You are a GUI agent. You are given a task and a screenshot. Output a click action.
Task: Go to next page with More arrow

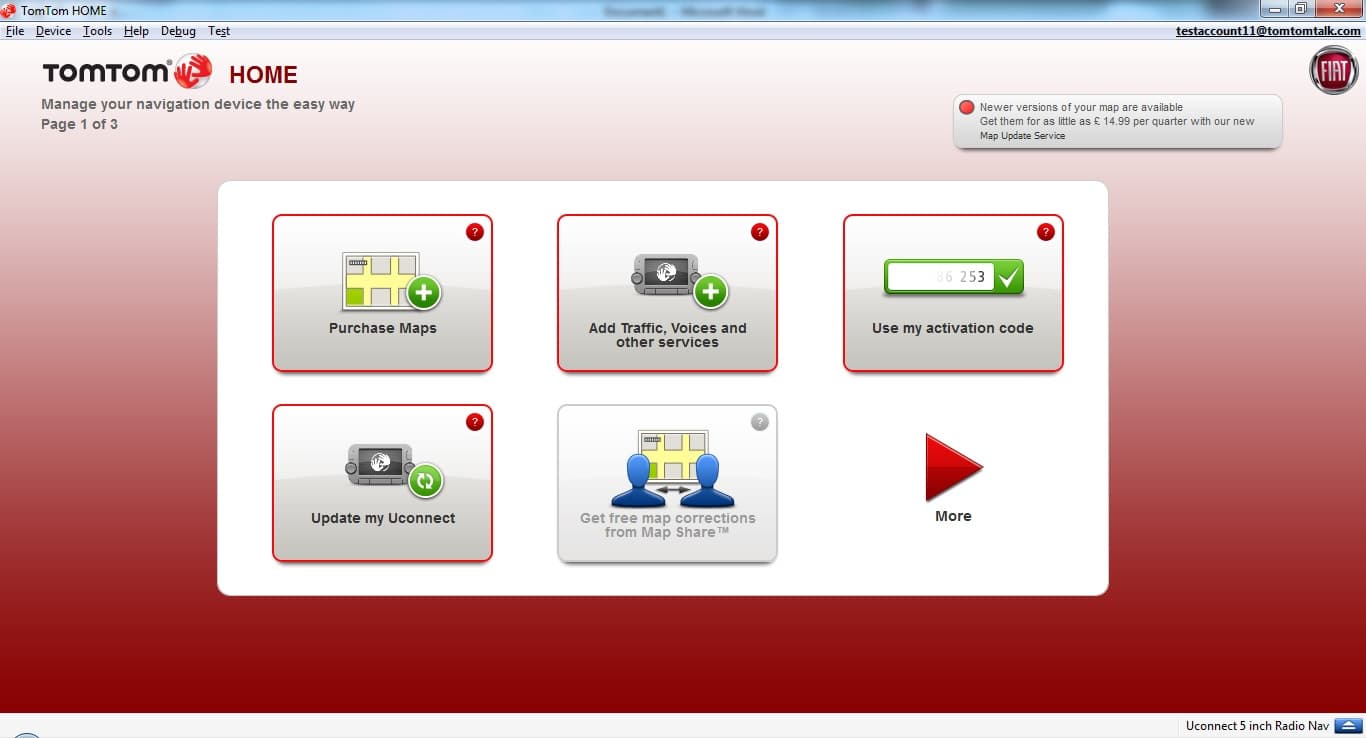click(953, 468)
